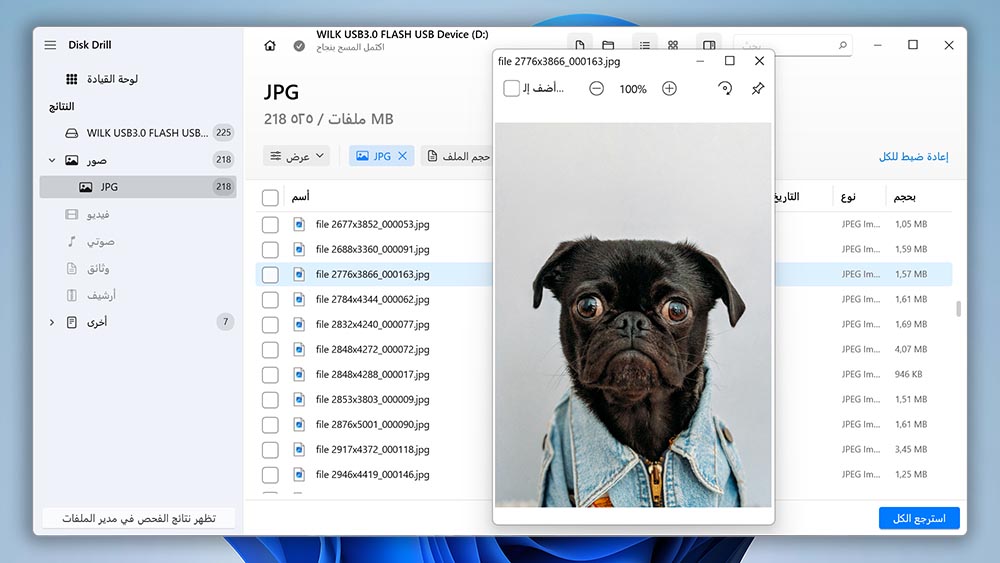Collapse the صور category in sidebar

point(52,160)
